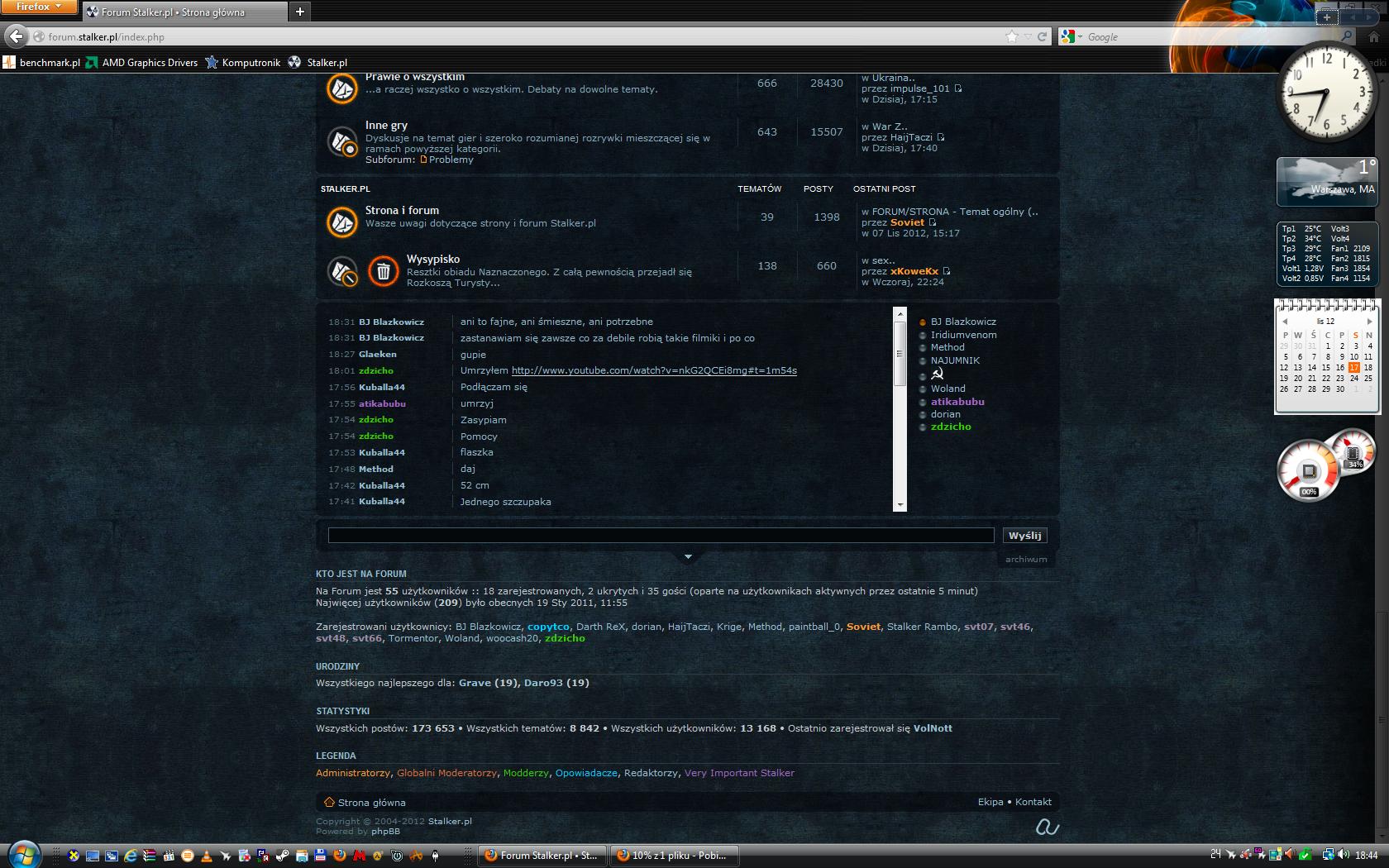
Task: Open VLC cone icon in quick launch
Action: (x=206, y=856)
